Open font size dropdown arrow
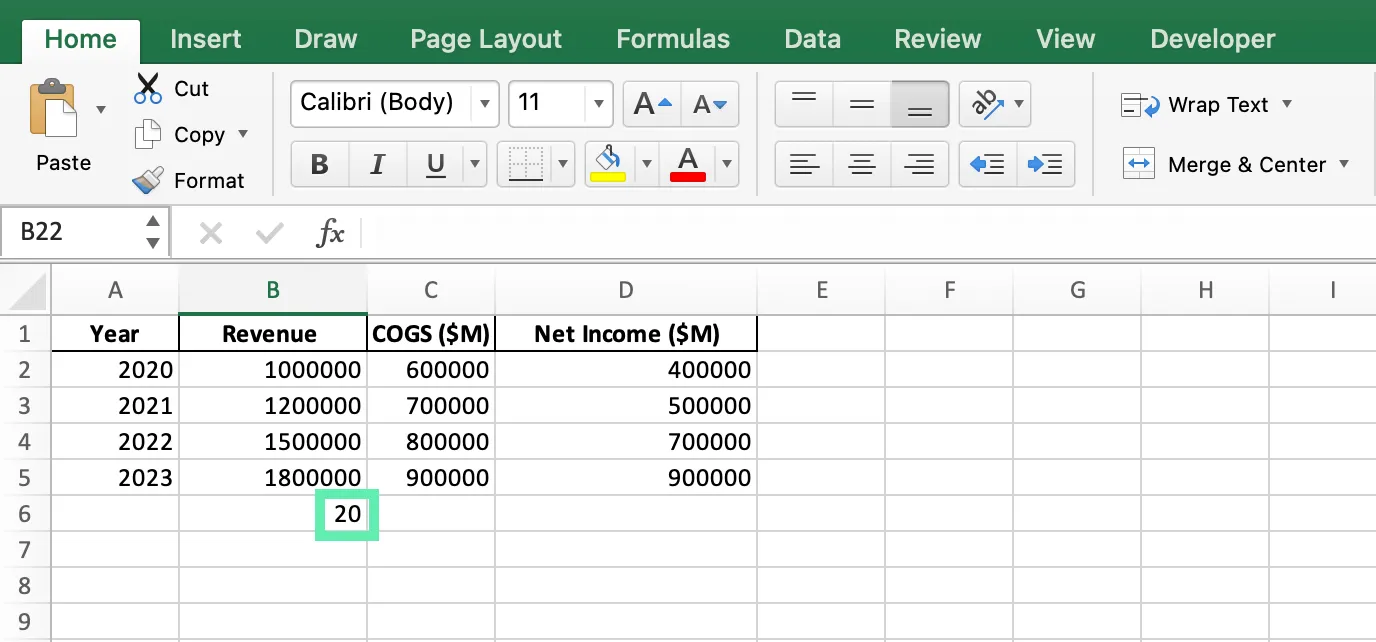The height and width of the screenshot is (642, 1376). click(x=598, y=104)
